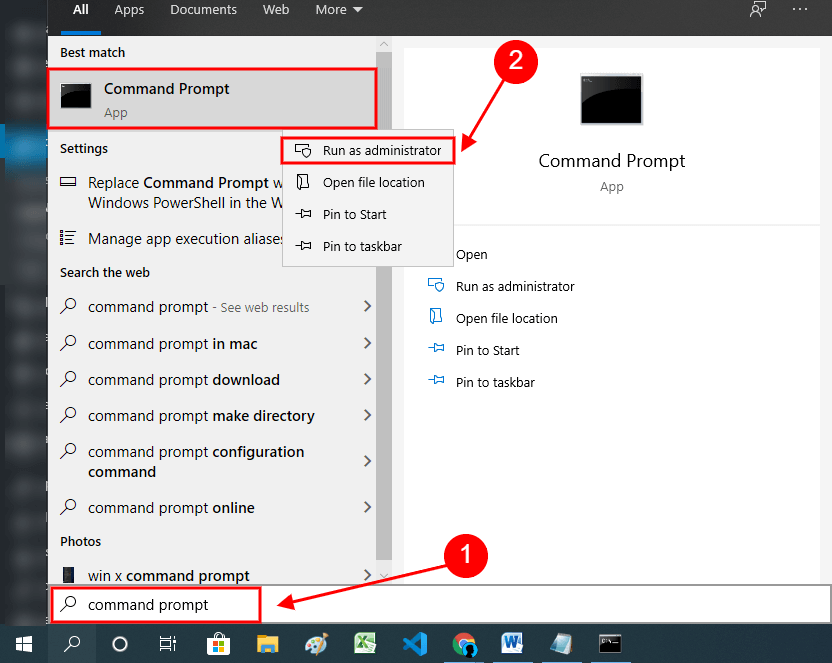This screenshot has width=832, height=663.
Task: Switch to Command Prompt taskbar icon
Action: [x=610, y=644]
